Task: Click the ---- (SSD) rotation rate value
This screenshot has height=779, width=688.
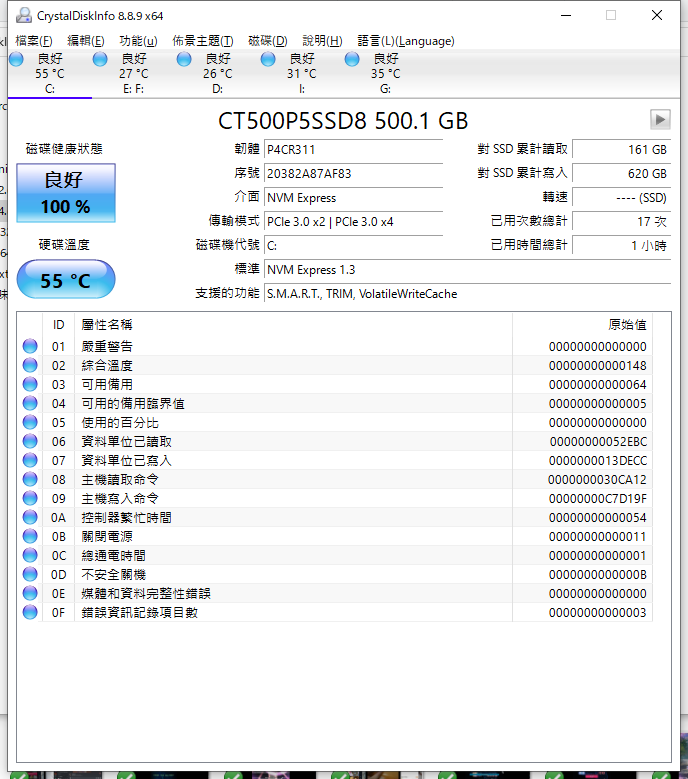Action: click(621, 198)
